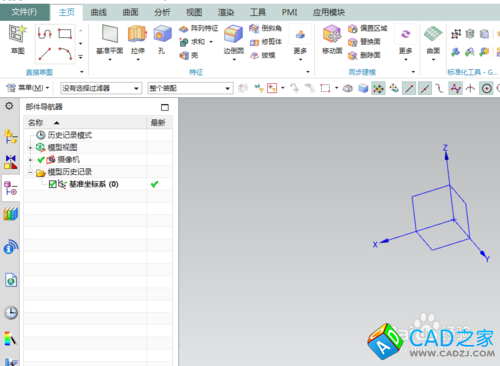The image size is (500, 366).
Task: Click the 倒斜角 chamfer tool
Action: [266, 28]
